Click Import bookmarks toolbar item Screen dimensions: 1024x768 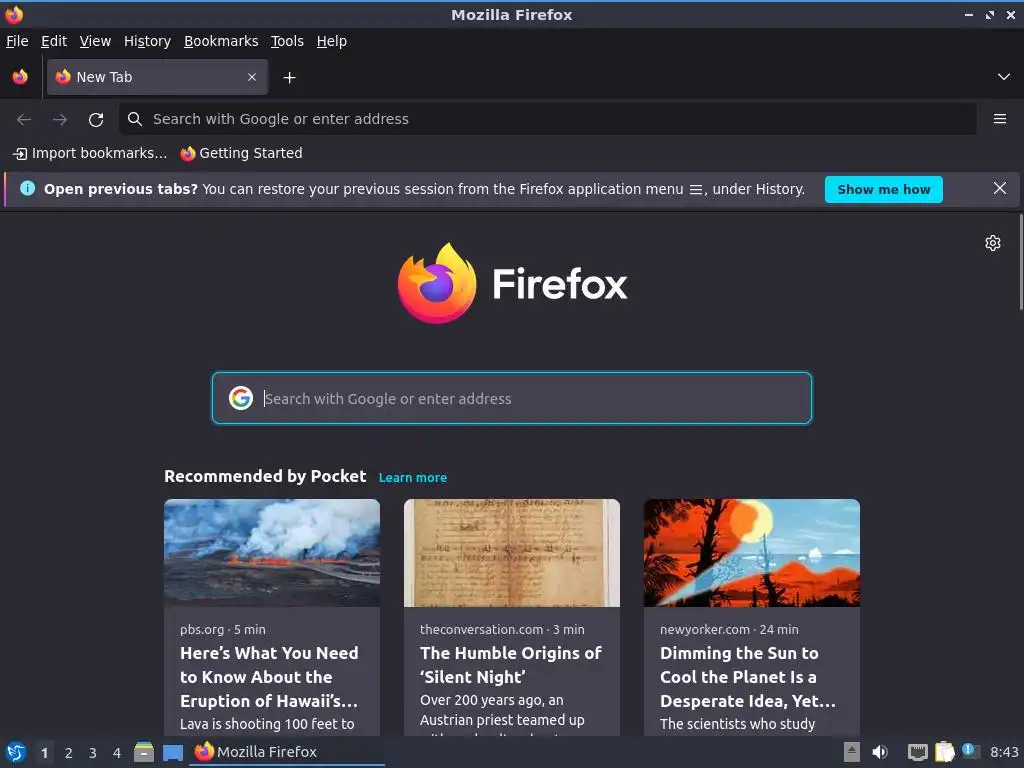coord(90,153)
